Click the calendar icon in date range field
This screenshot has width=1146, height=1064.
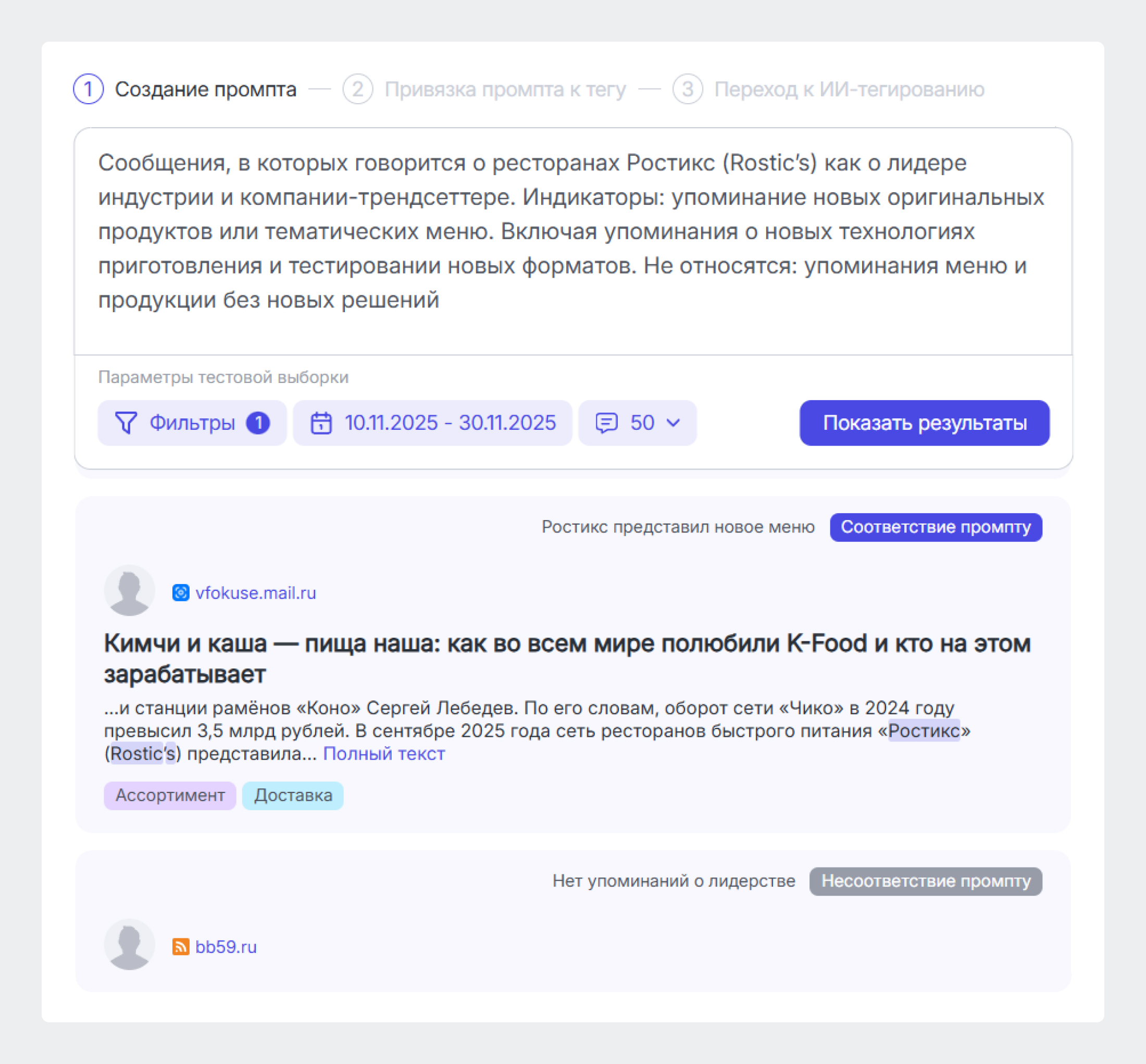point(322,423)
